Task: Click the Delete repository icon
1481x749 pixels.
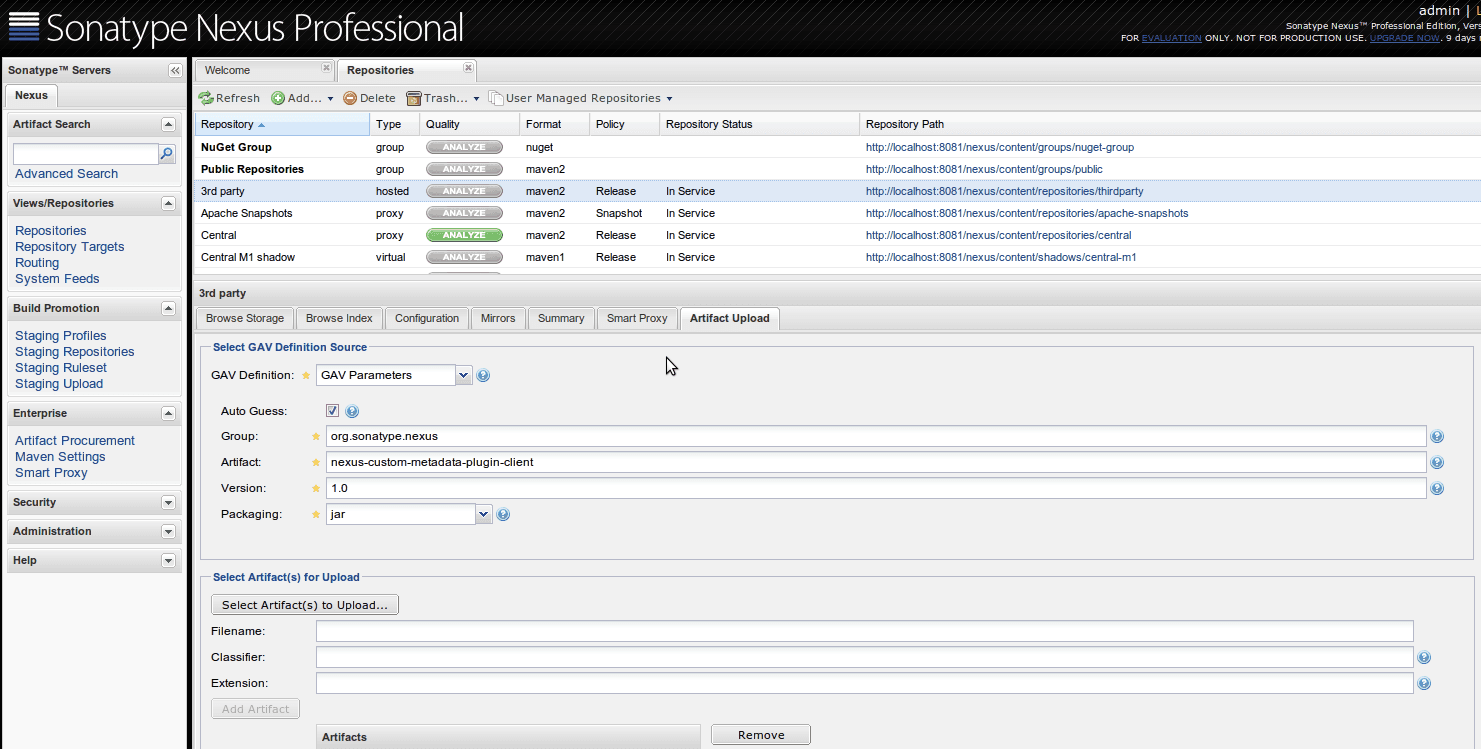Action: 350,98
